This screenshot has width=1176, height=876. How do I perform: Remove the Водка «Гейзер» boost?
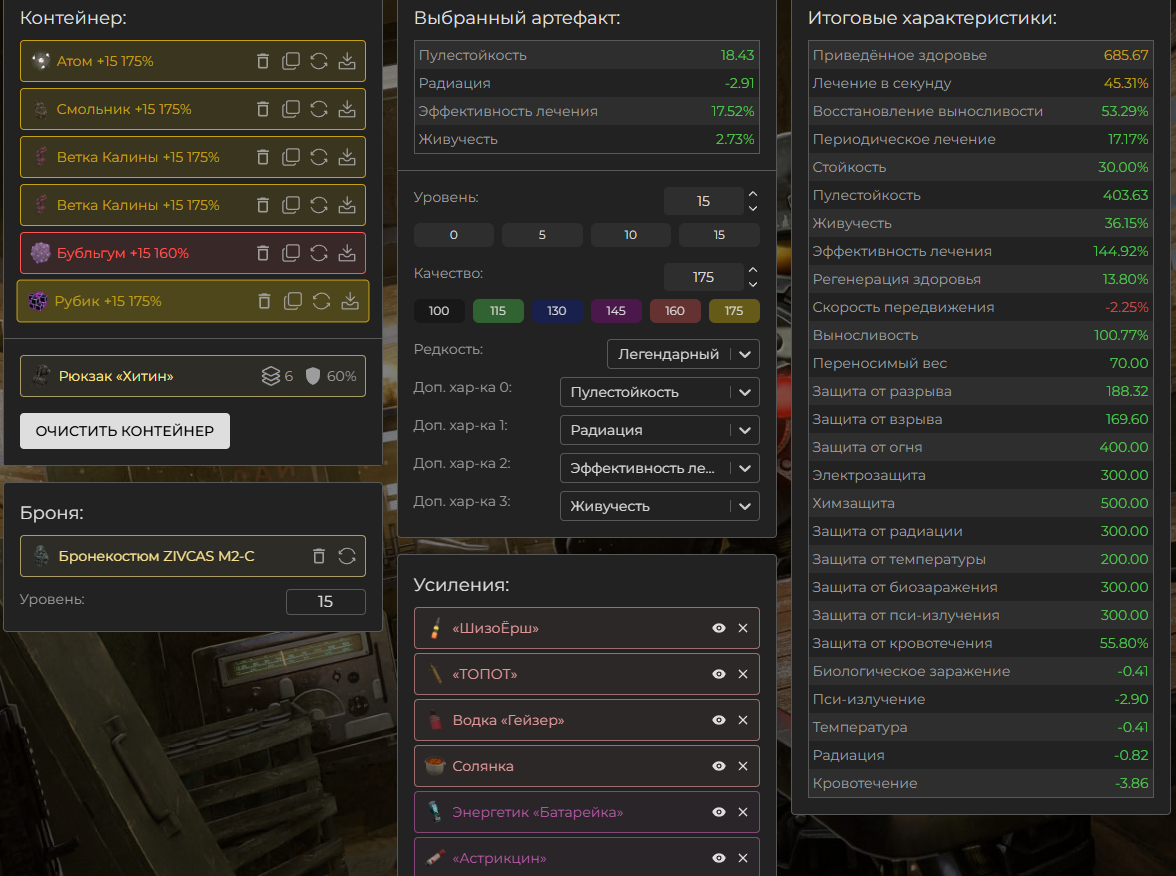coord(743,720)
